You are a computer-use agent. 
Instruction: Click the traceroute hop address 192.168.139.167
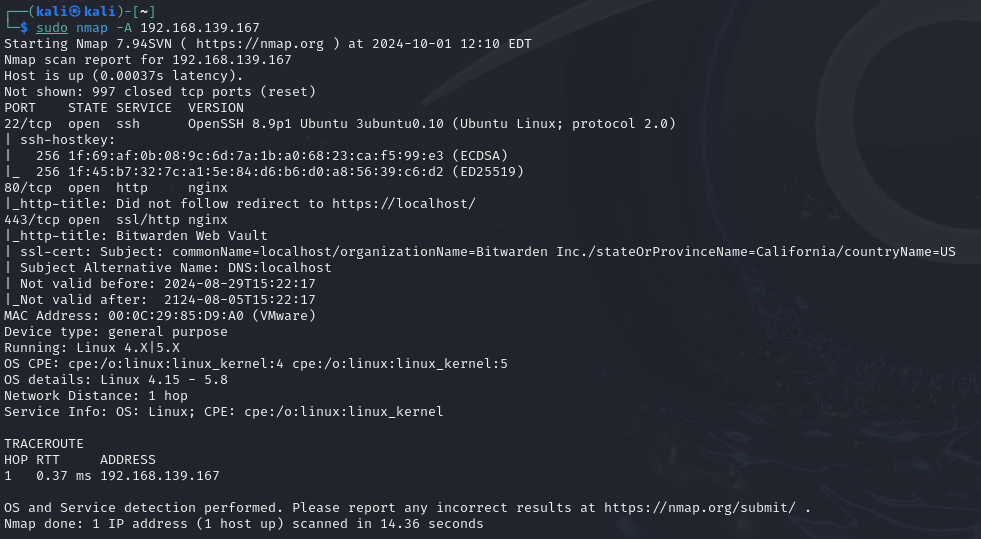[x=160, y=476]
